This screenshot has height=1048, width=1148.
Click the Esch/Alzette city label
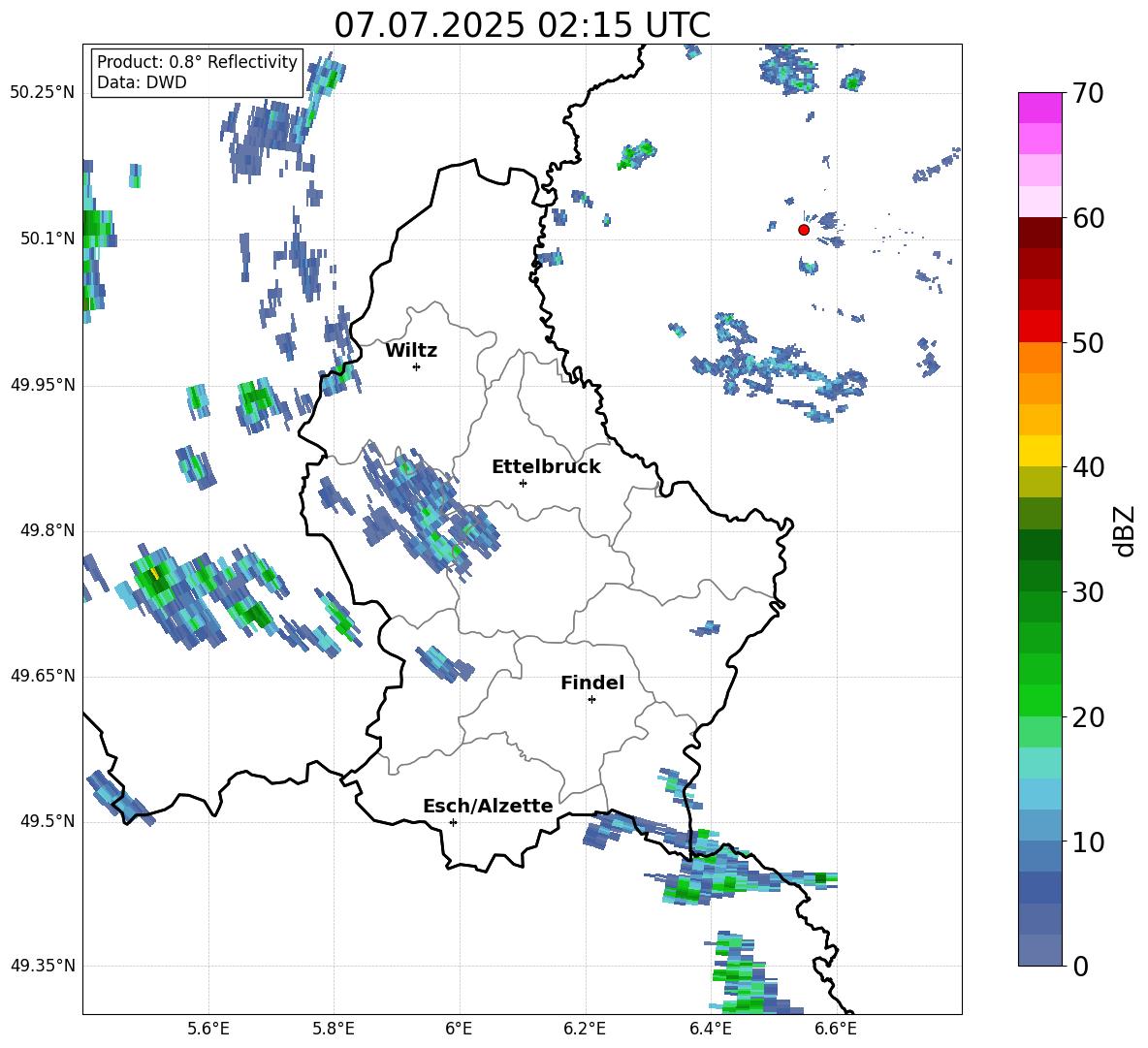(488, 807)
